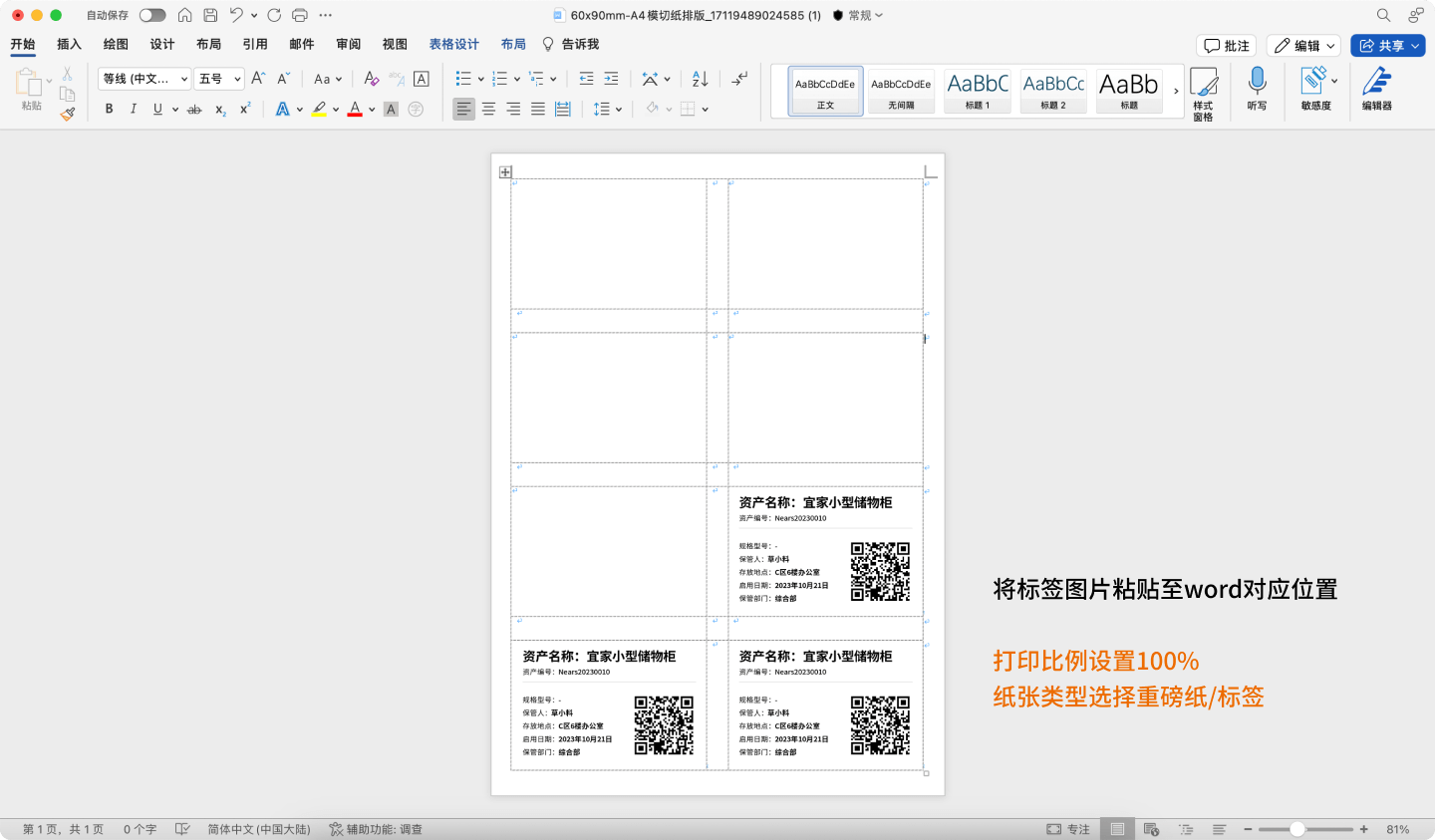Open the 审阅 ribbon tab

(349, 44)
